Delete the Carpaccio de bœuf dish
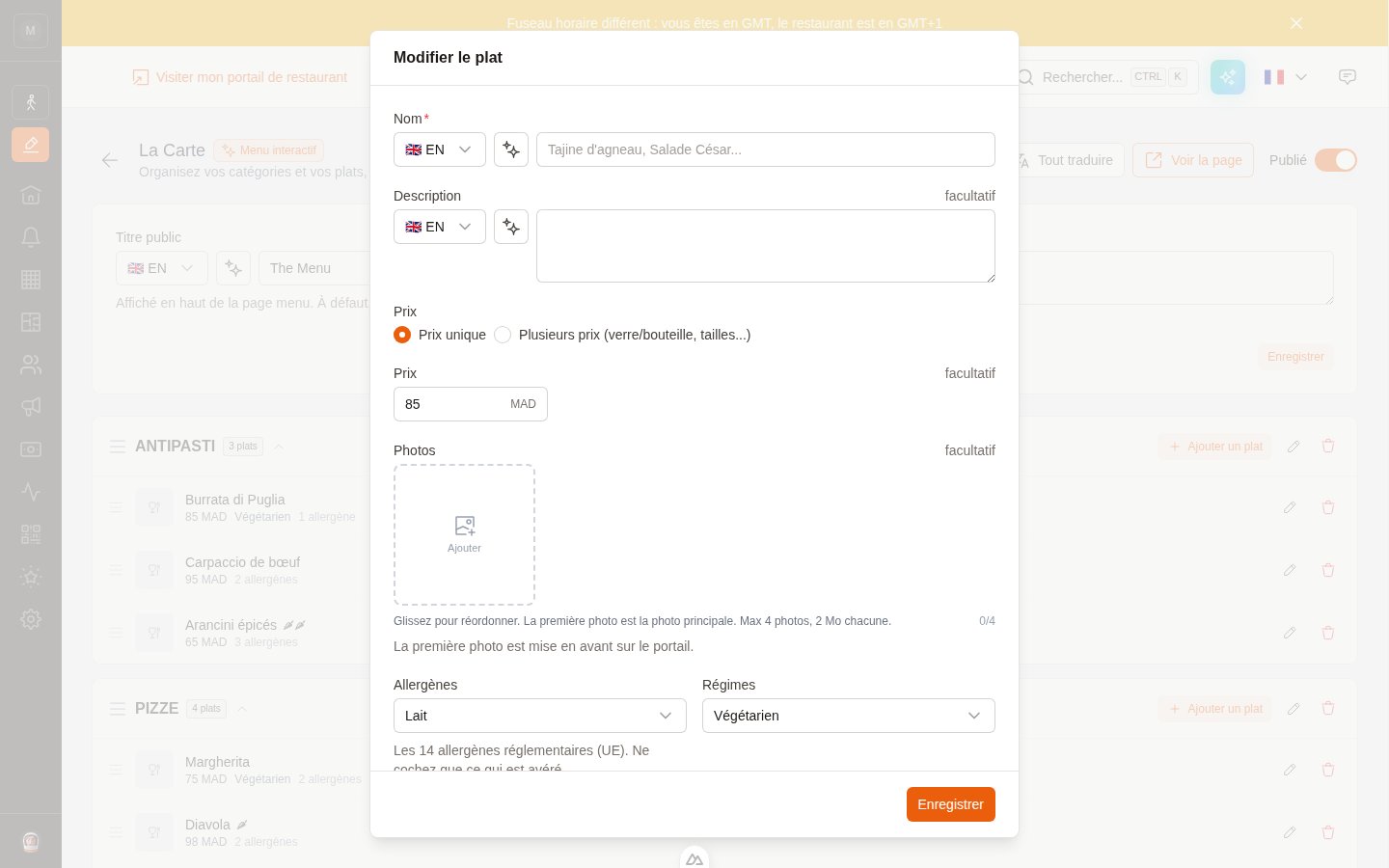The image size is (1389, 868). pyautogui.click(x=1328, y=570)
